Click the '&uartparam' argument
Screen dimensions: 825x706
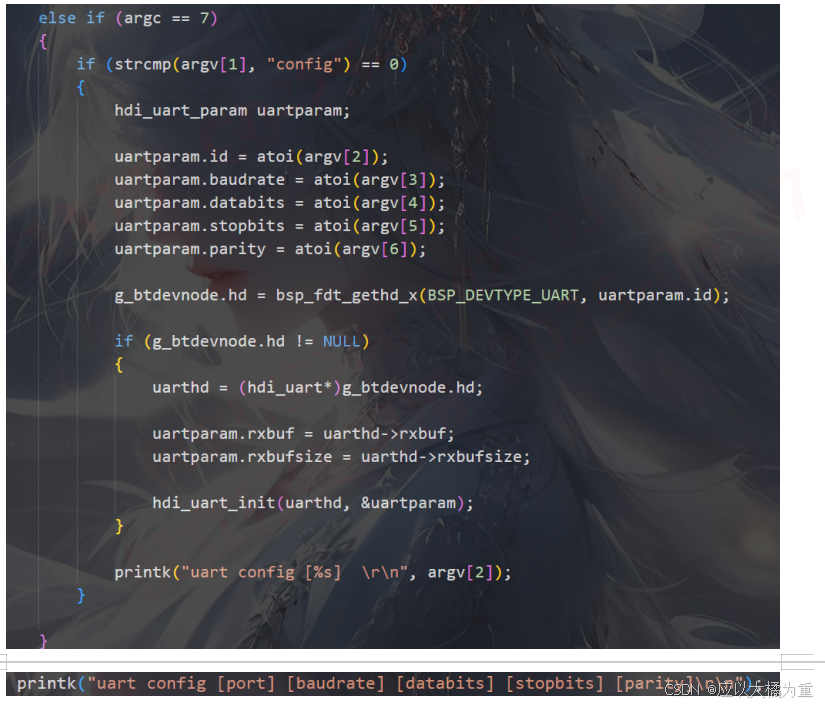(x=408, y=503)
